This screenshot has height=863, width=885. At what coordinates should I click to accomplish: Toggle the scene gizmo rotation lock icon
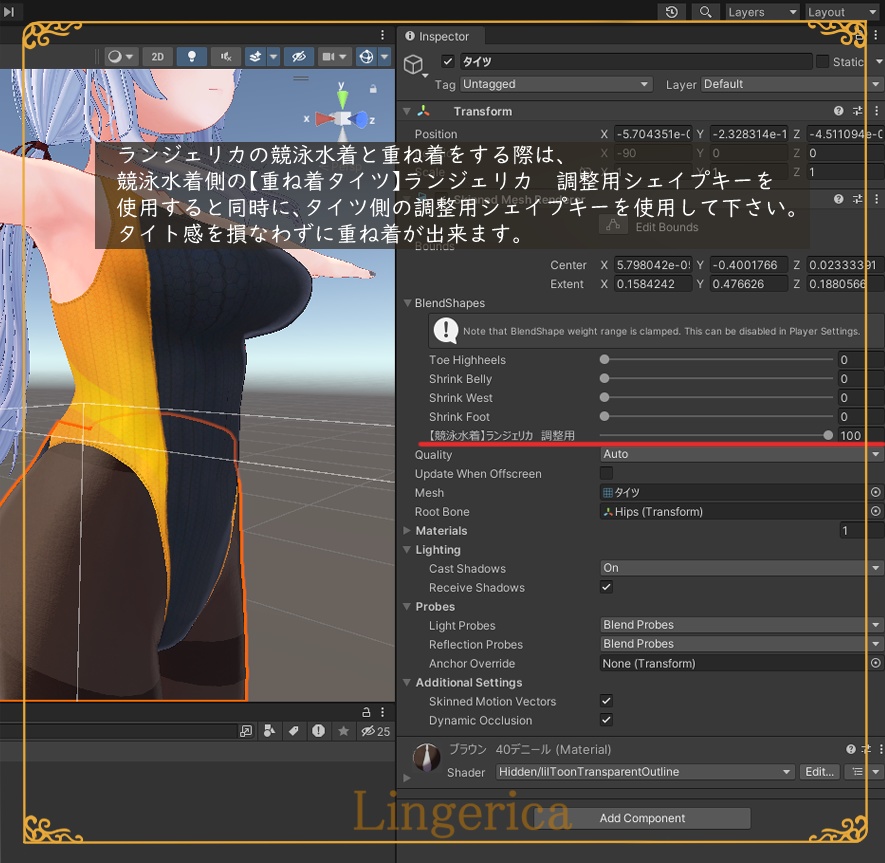pyautogui.click(x=373, y=89)
